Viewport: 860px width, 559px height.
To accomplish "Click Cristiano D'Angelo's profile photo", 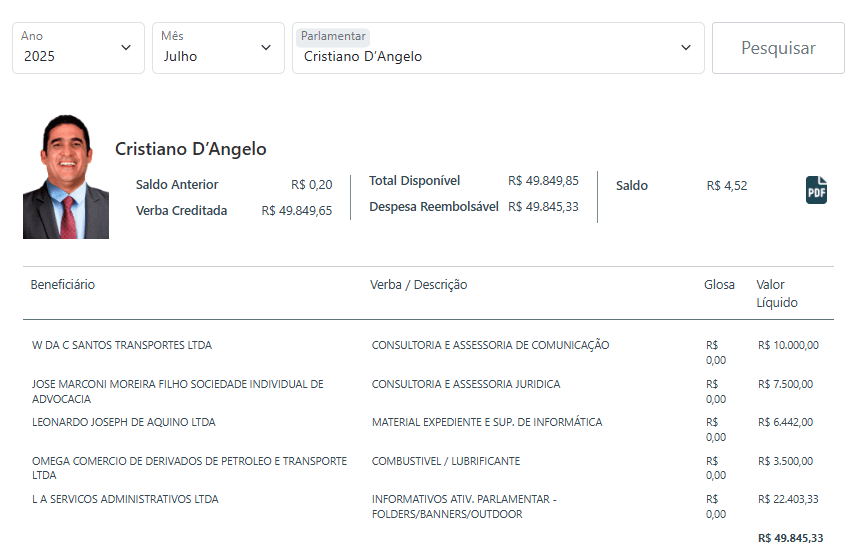I will [x=66, y=177].
